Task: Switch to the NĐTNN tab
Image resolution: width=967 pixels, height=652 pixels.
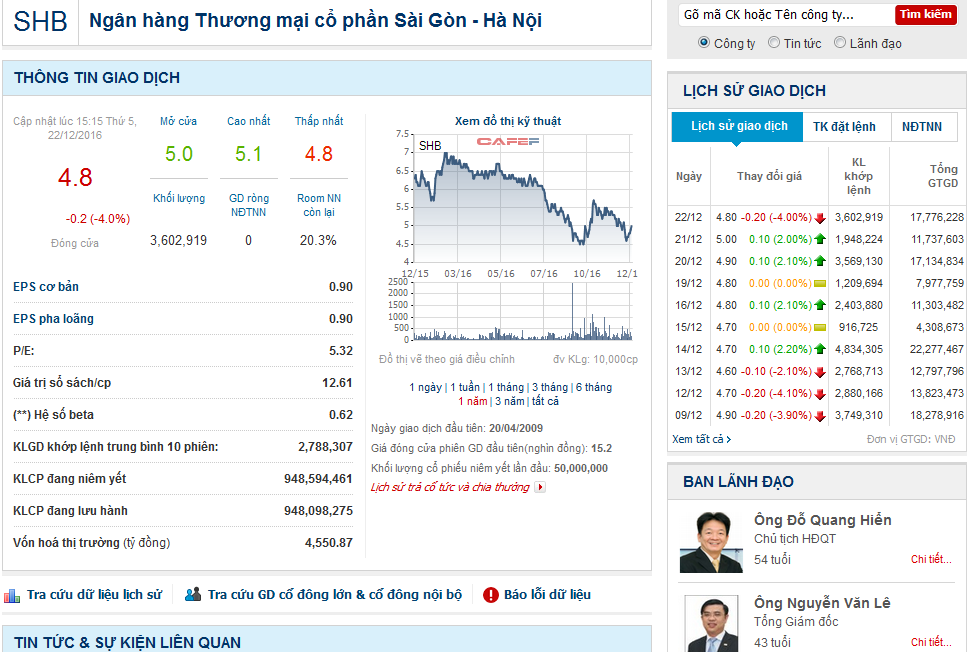Action: tap(922, 127)
